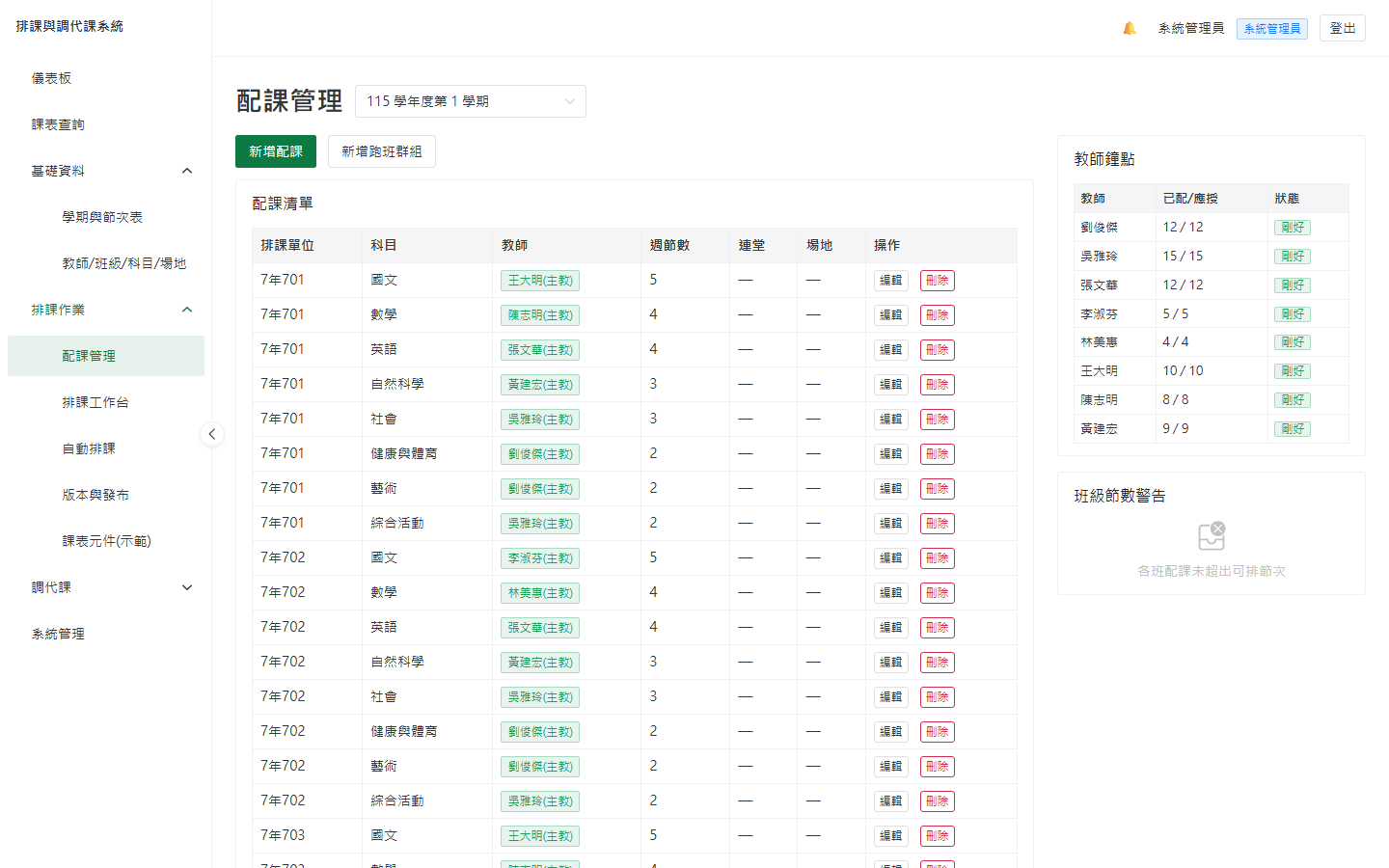
Task: Go to 學期與節次表
Action: (x=106, y=217)
